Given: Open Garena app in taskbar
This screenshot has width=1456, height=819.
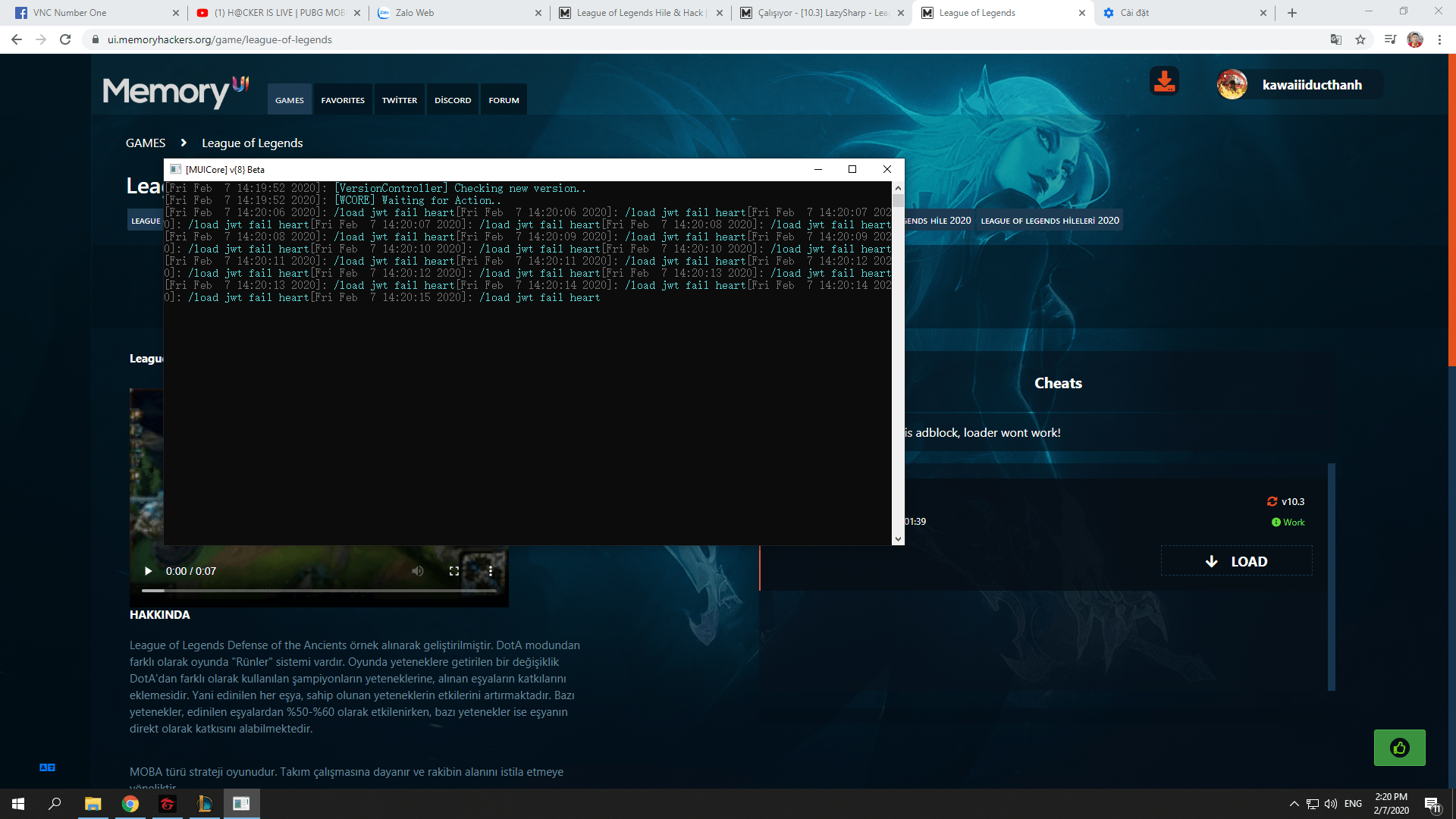Looking at the screenshot, I should tap(168, 804).
